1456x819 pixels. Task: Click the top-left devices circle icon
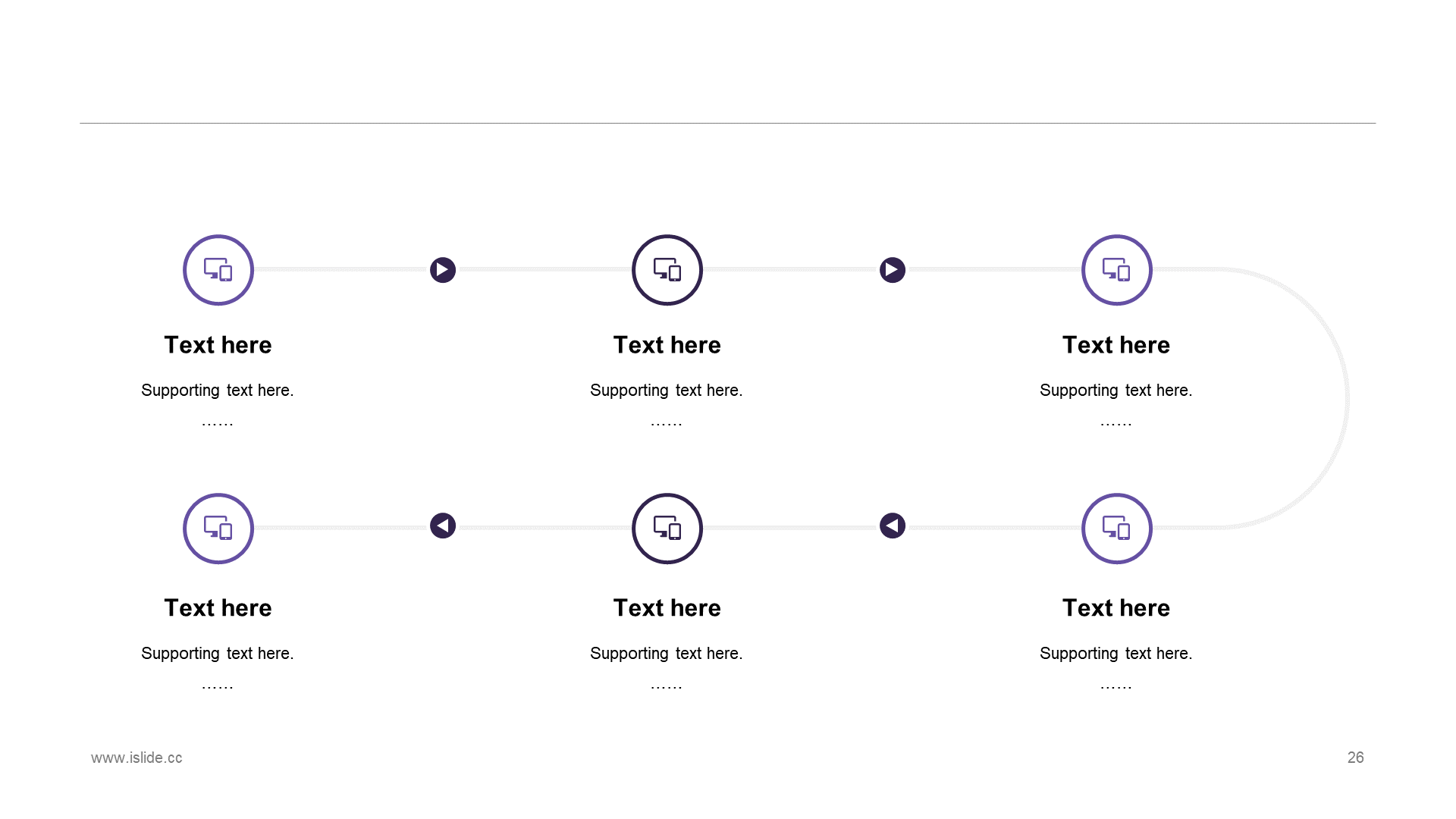pos(218,270)
